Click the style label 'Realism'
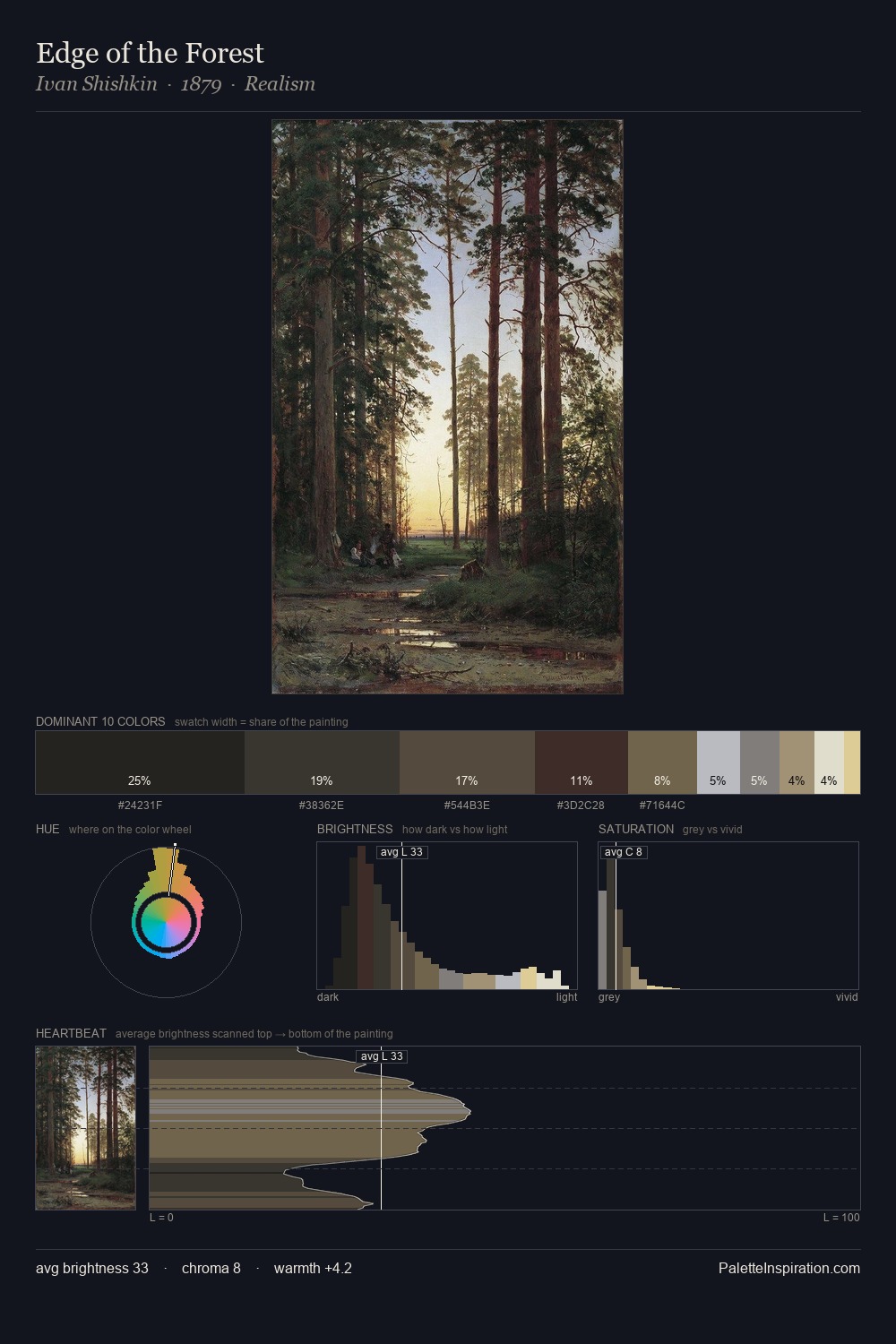The image size is (896, 1344). [x=280, y=84]
